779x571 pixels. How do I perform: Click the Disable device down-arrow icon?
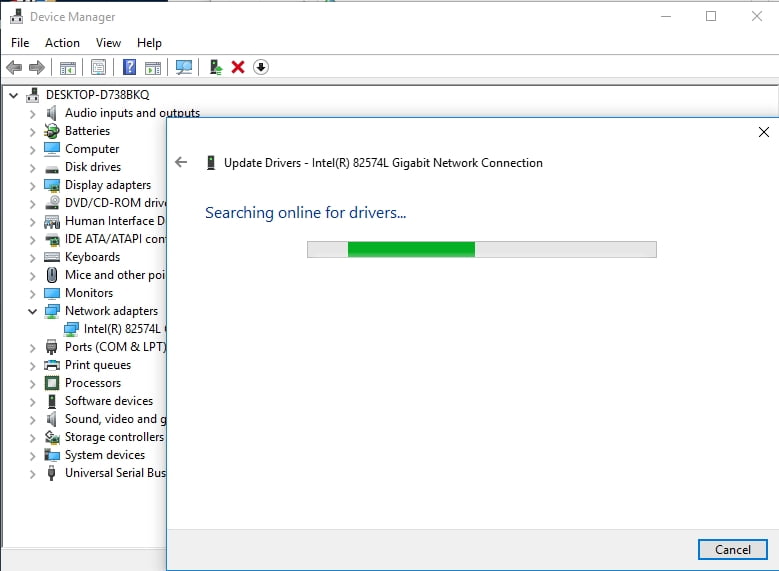click(261, 67)
